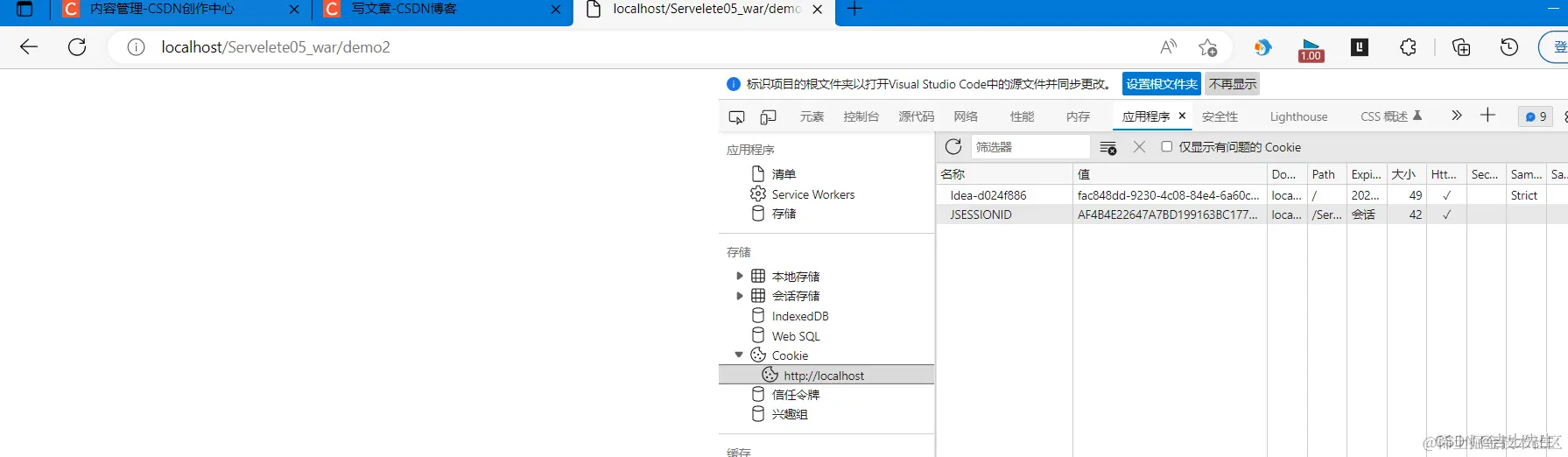Open the read aloud icon
Image resolution: width=1568 pixels, height=457 pixels.
(1169, 47)
